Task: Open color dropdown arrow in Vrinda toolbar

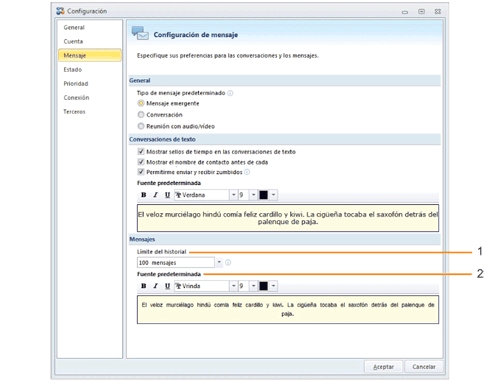Action: point(273,286)
